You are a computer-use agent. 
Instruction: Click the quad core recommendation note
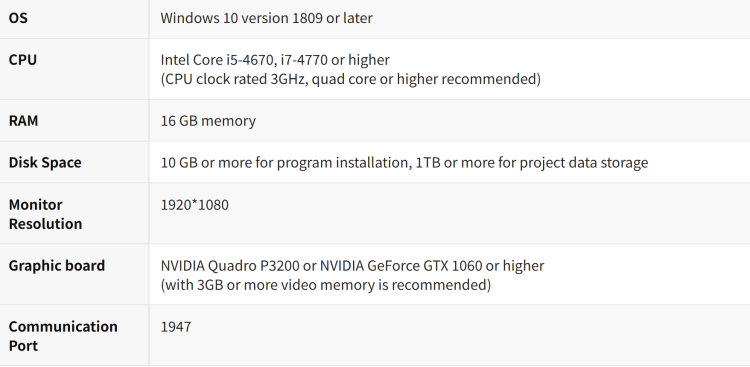click(x=351, y=79)
